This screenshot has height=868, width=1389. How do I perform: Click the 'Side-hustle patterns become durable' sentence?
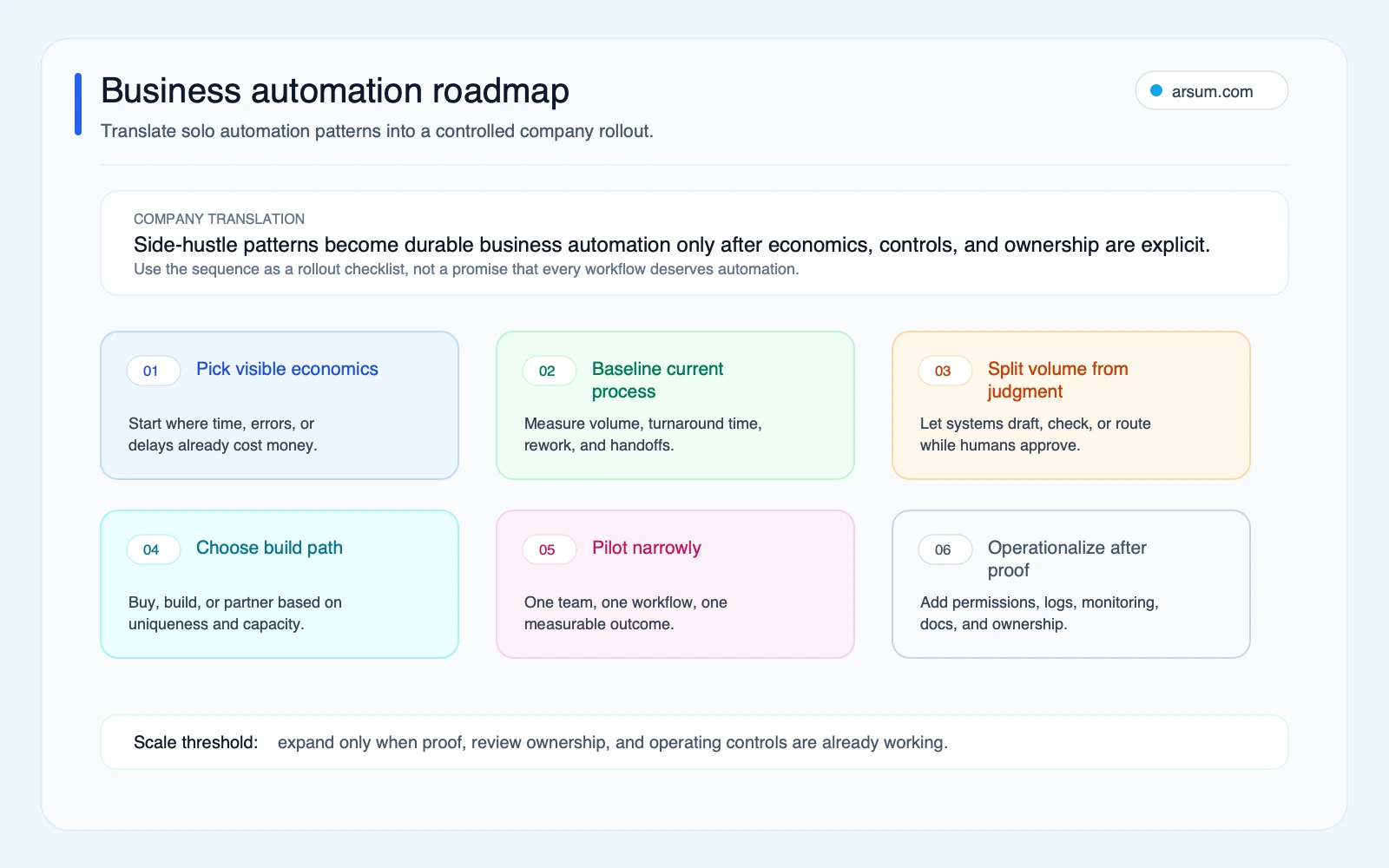coord(672,245)
